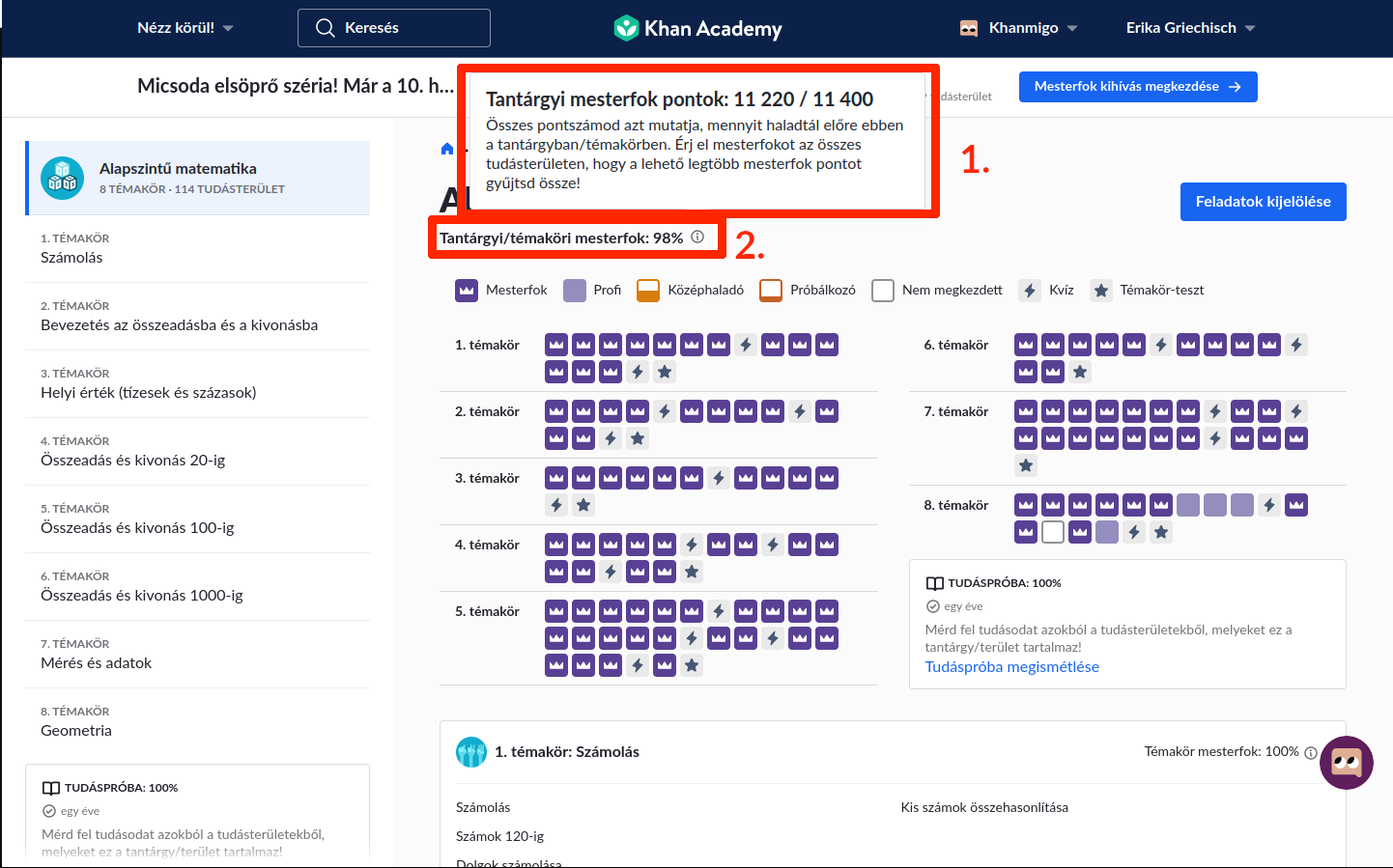Click the 4. témakör row label
This screenshot has height=868, width=1393.
487,545
